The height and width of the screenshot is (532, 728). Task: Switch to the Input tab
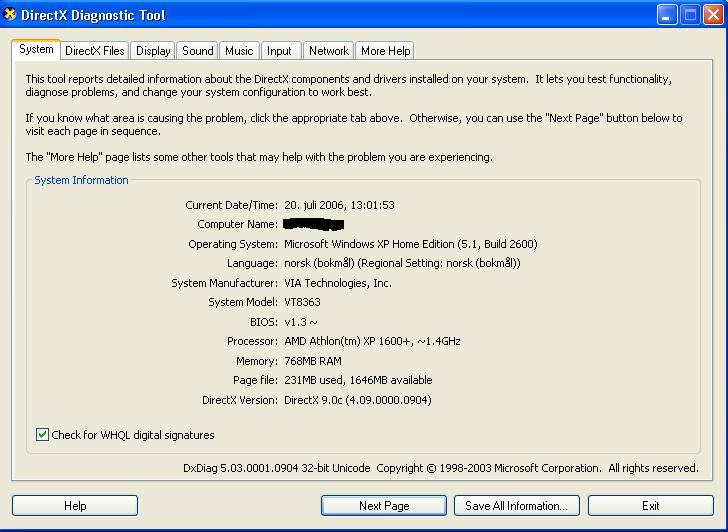[279, 51]
